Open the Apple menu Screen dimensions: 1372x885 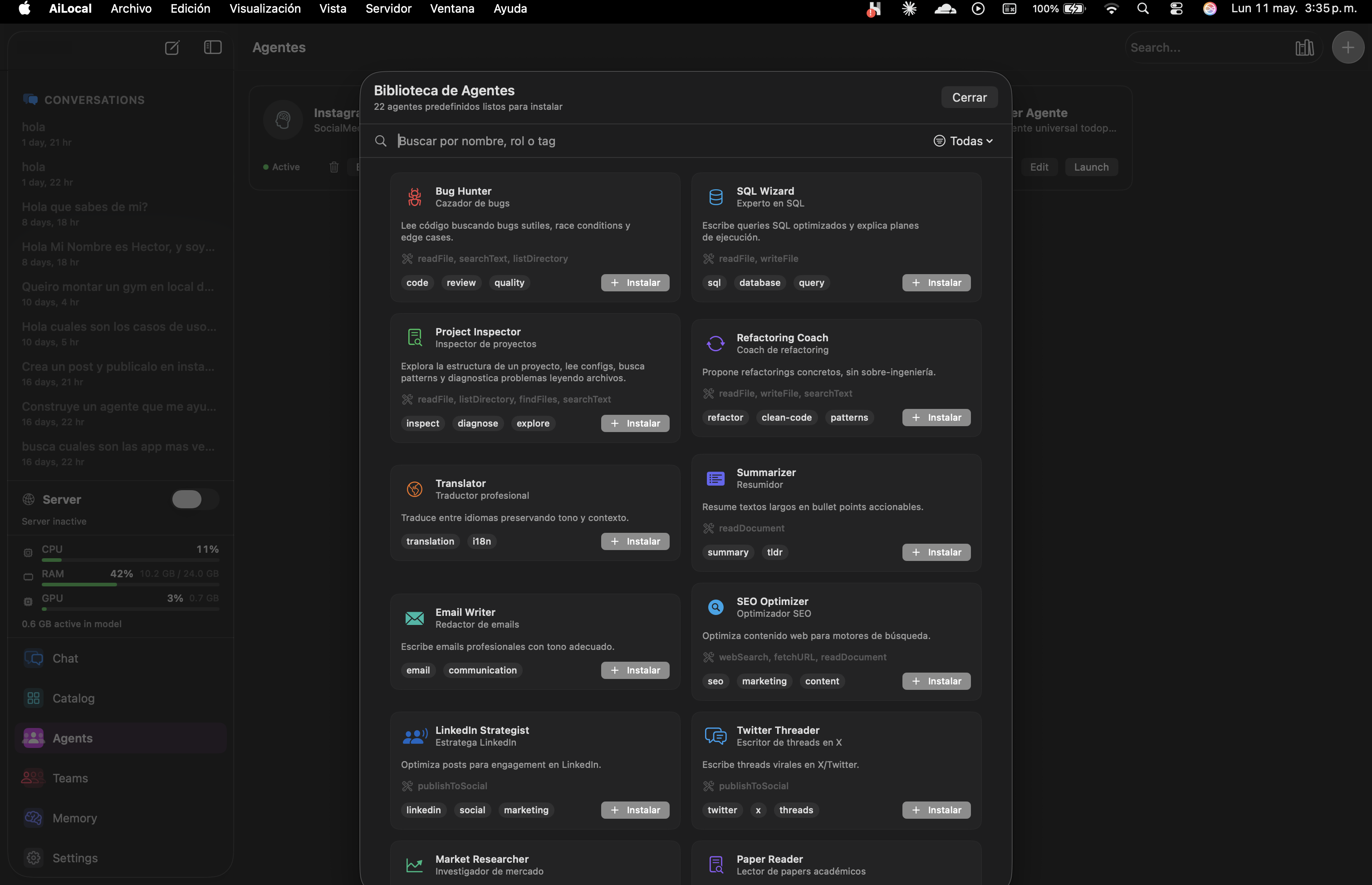click(24, 9)
